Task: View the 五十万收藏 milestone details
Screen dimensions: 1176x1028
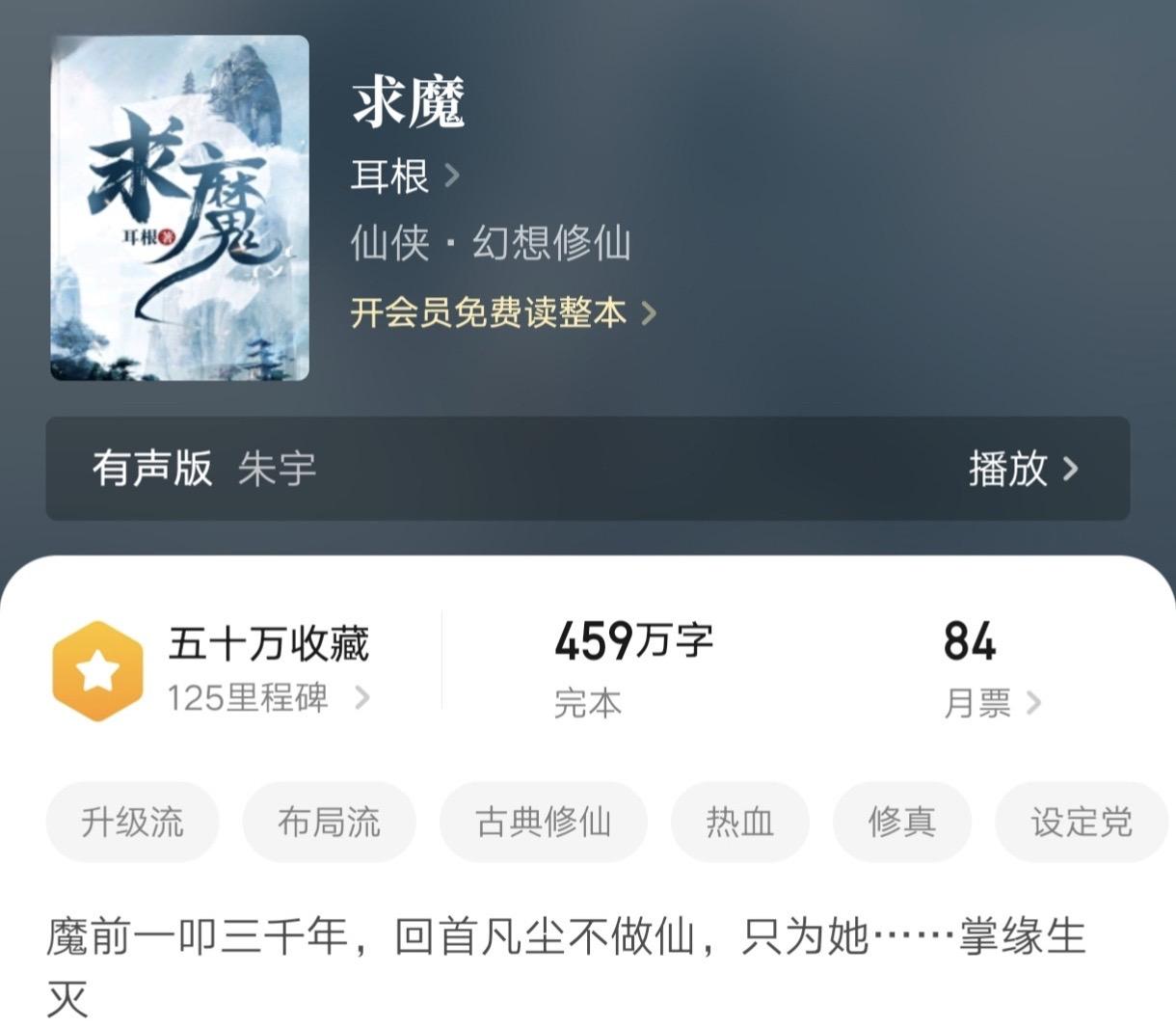Action: tap(269, 643)
